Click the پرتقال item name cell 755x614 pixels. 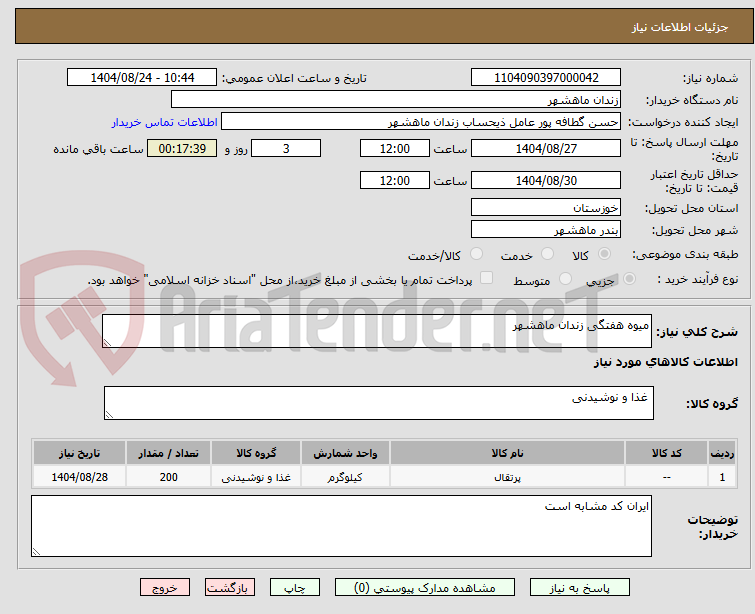pyautogui.click(x=508, y=477)
